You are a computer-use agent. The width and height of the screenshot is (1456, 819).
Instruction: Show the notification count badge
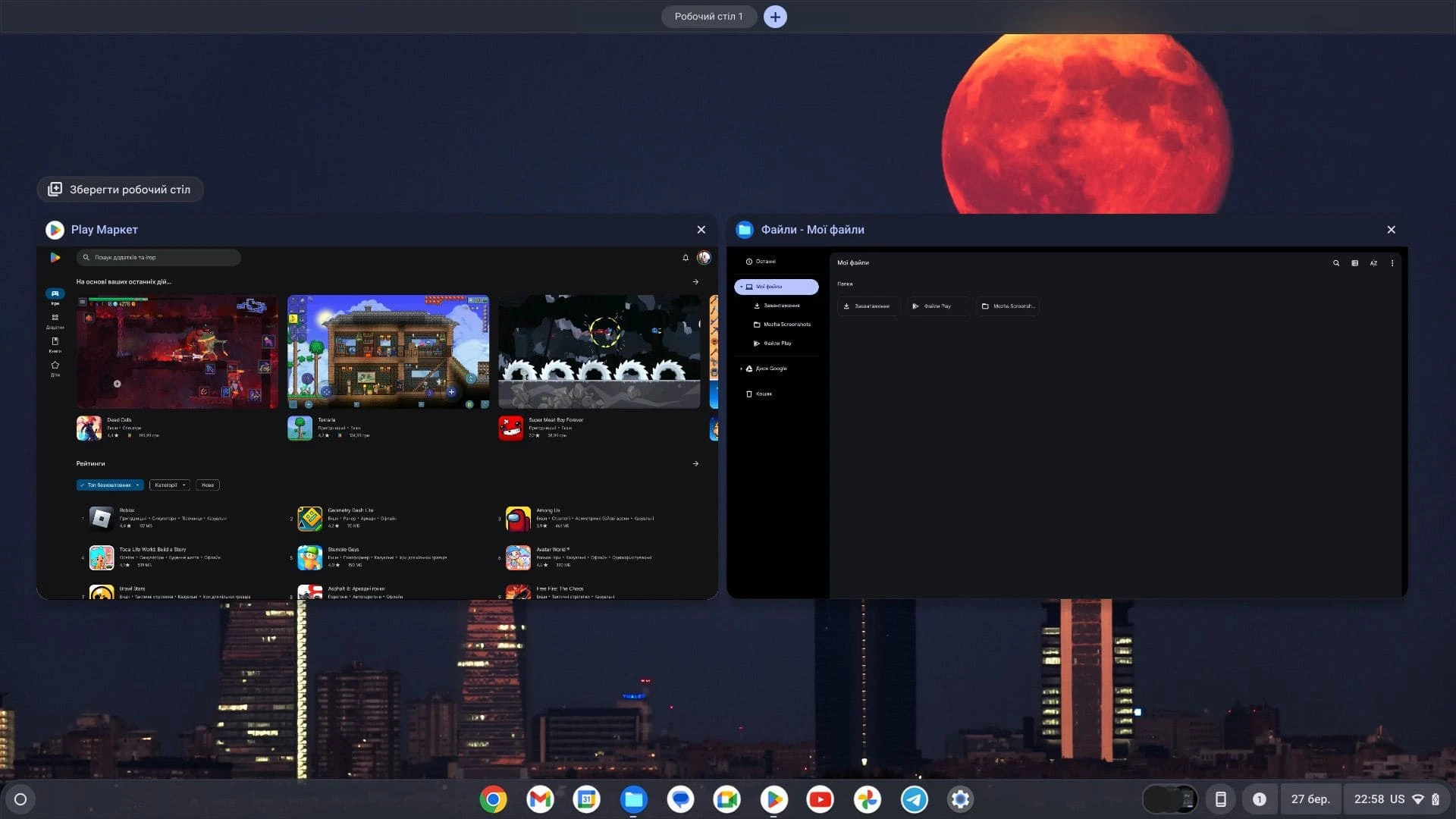[x=1259, y=799]
